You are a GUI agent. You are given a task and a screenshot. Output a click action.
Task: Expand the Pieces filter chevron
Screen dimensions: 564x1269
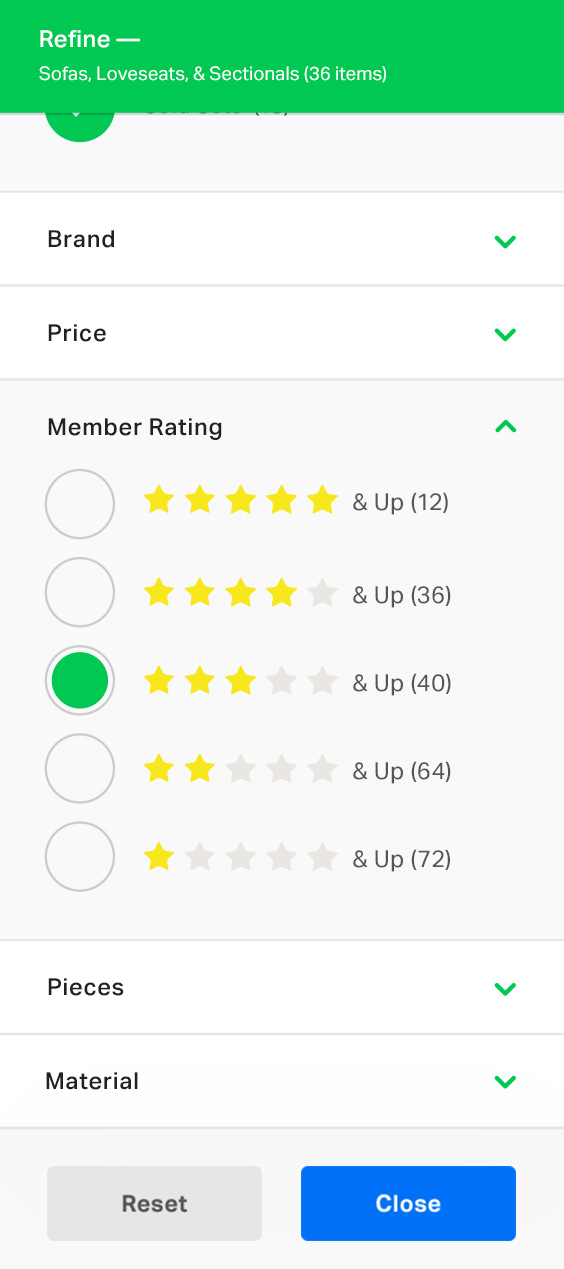(505, 988)
